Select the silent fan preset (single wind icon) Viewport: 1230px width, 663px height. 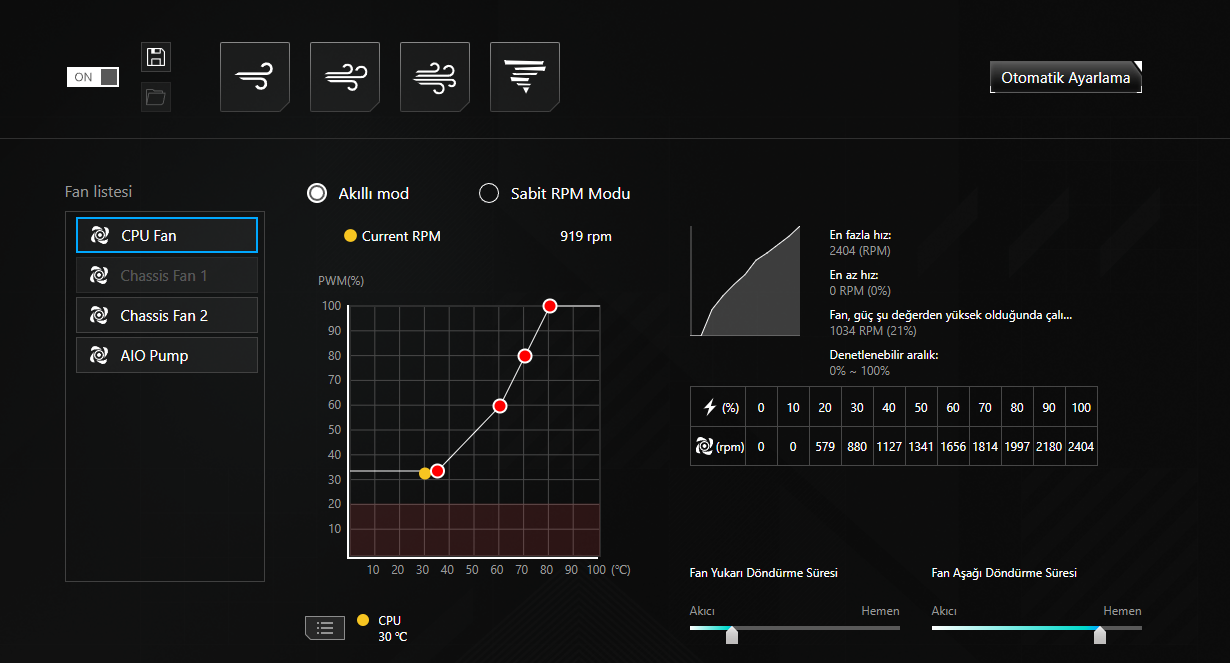pyautogui.click(x=255, y=77)
